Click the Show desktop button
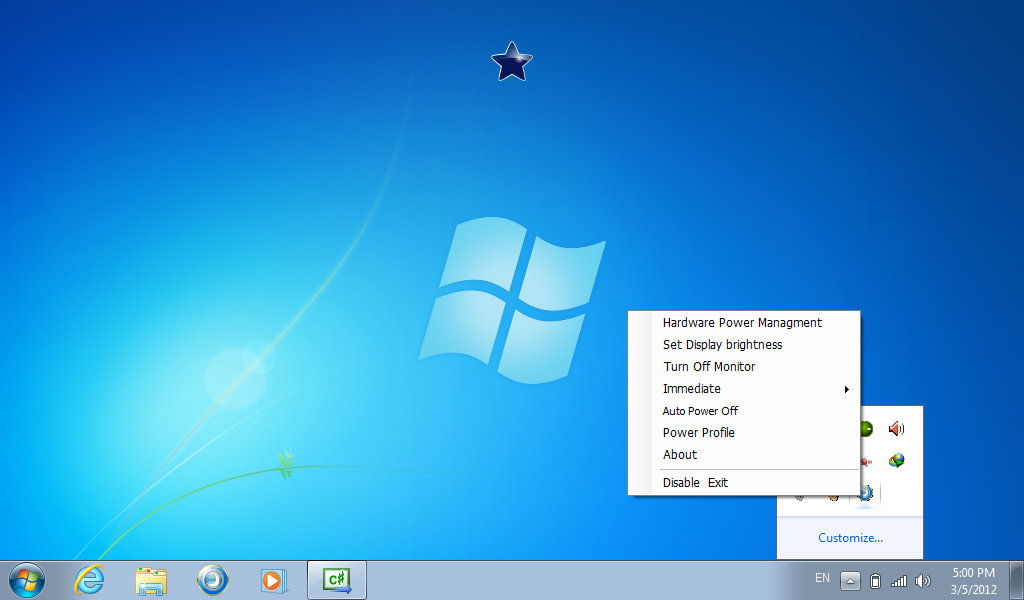 pos(1018,580)
